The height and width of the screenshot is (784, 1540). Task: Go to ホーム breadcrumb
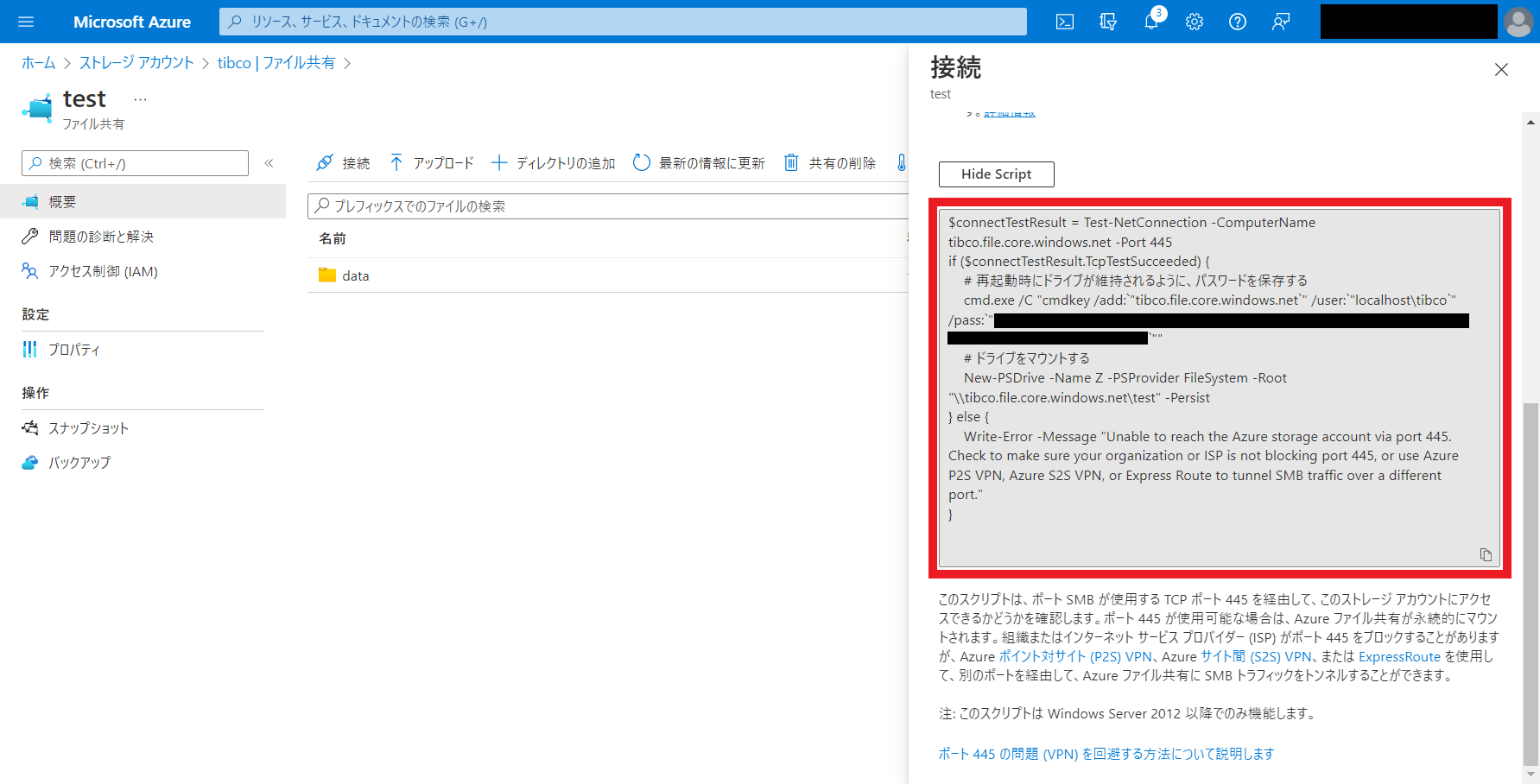(x=38, y=63)
